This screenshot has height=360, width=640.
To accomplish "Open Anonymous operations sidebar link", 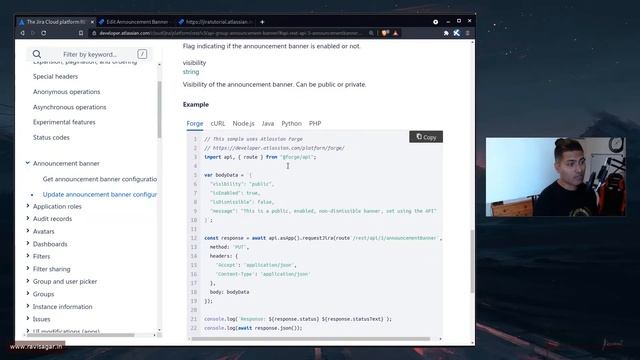I will pyautogui.click(x=67, y=92).
